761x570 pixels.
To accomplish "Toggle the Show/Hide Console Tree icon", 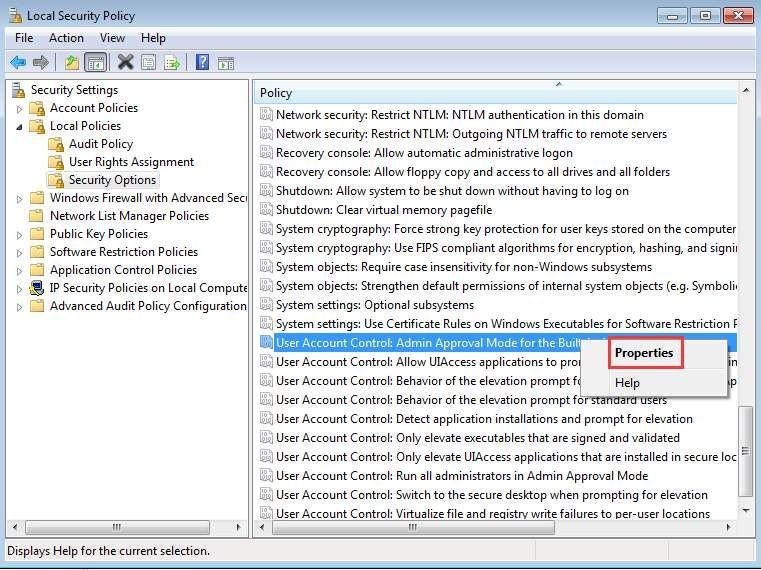I will (x=95, y=63).
